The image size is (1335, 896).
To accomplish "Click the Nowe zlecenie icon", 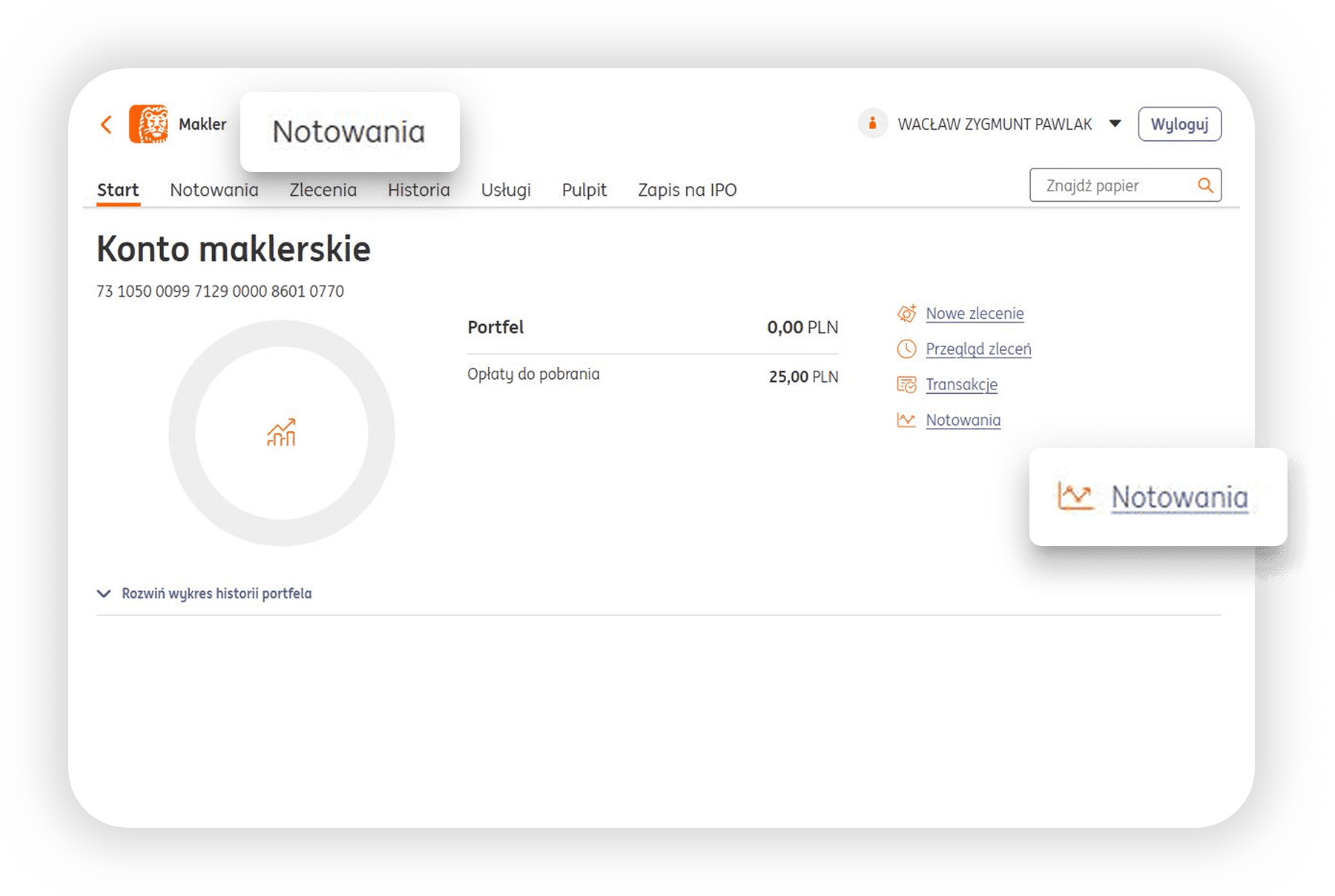I will click(x=906, y=314).
